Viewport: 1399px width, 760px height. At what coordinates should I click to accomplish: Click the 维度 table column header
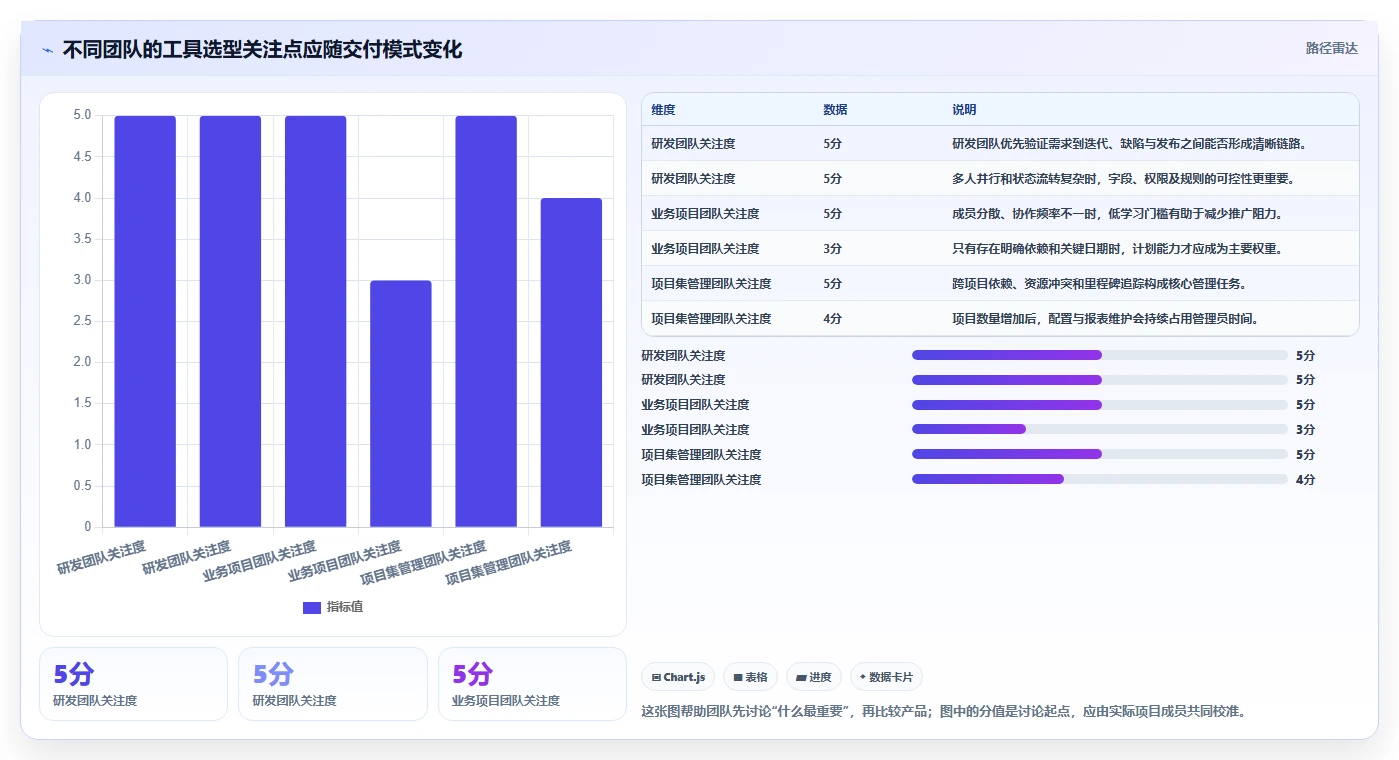click(663, 110)
